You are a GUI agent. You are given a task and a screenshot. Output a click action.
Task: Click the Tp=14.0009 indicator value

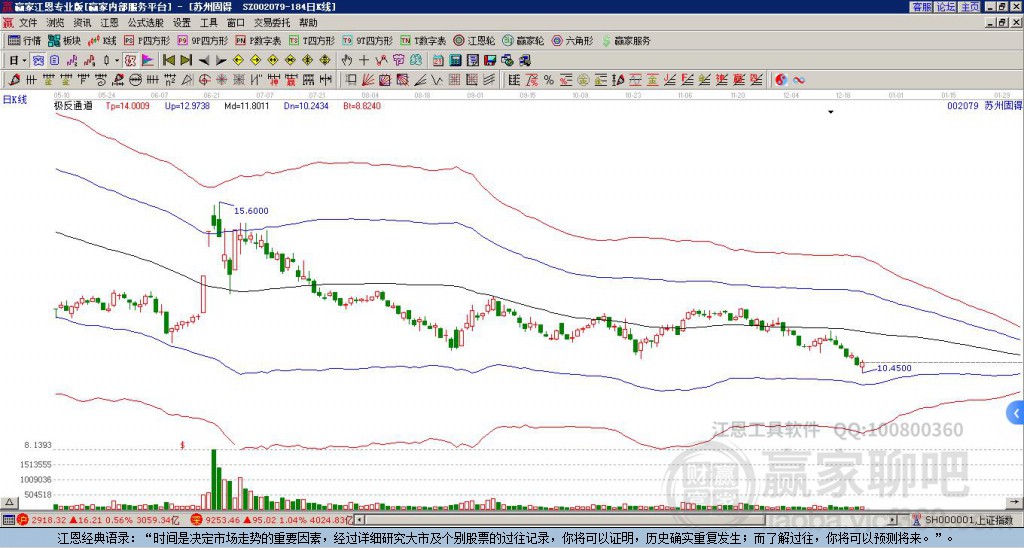[x=127, y=105]
